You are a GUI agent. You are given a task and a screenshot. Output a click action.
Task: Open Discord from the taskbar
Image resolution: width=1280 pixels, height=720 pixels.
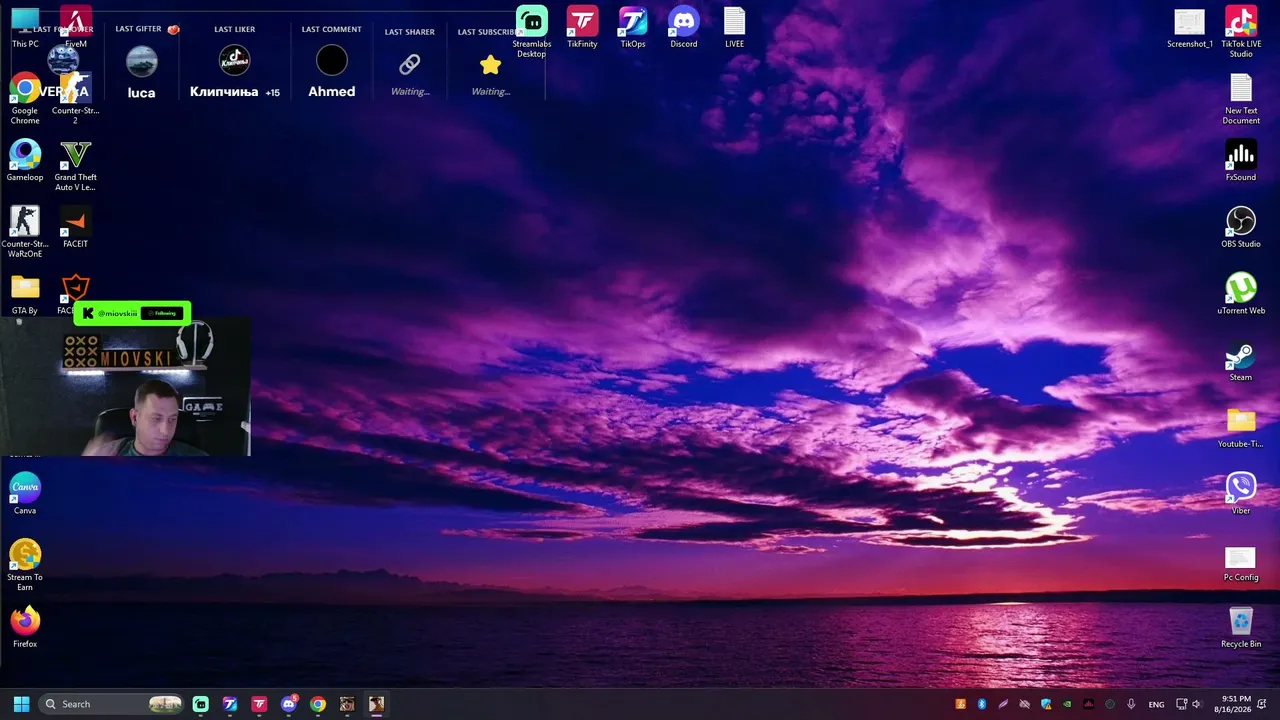click(x=289, y=704)
